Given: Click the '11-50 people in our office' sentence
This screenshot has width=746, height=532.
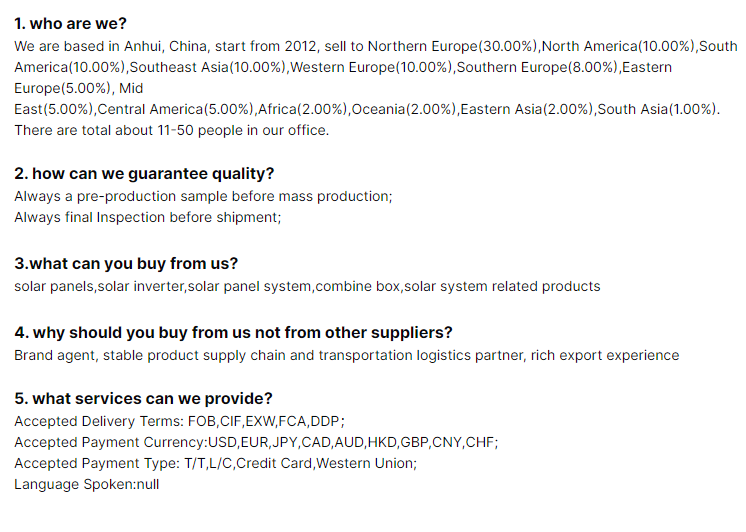Looking at the screenshot, I should [x=172, y=130].
